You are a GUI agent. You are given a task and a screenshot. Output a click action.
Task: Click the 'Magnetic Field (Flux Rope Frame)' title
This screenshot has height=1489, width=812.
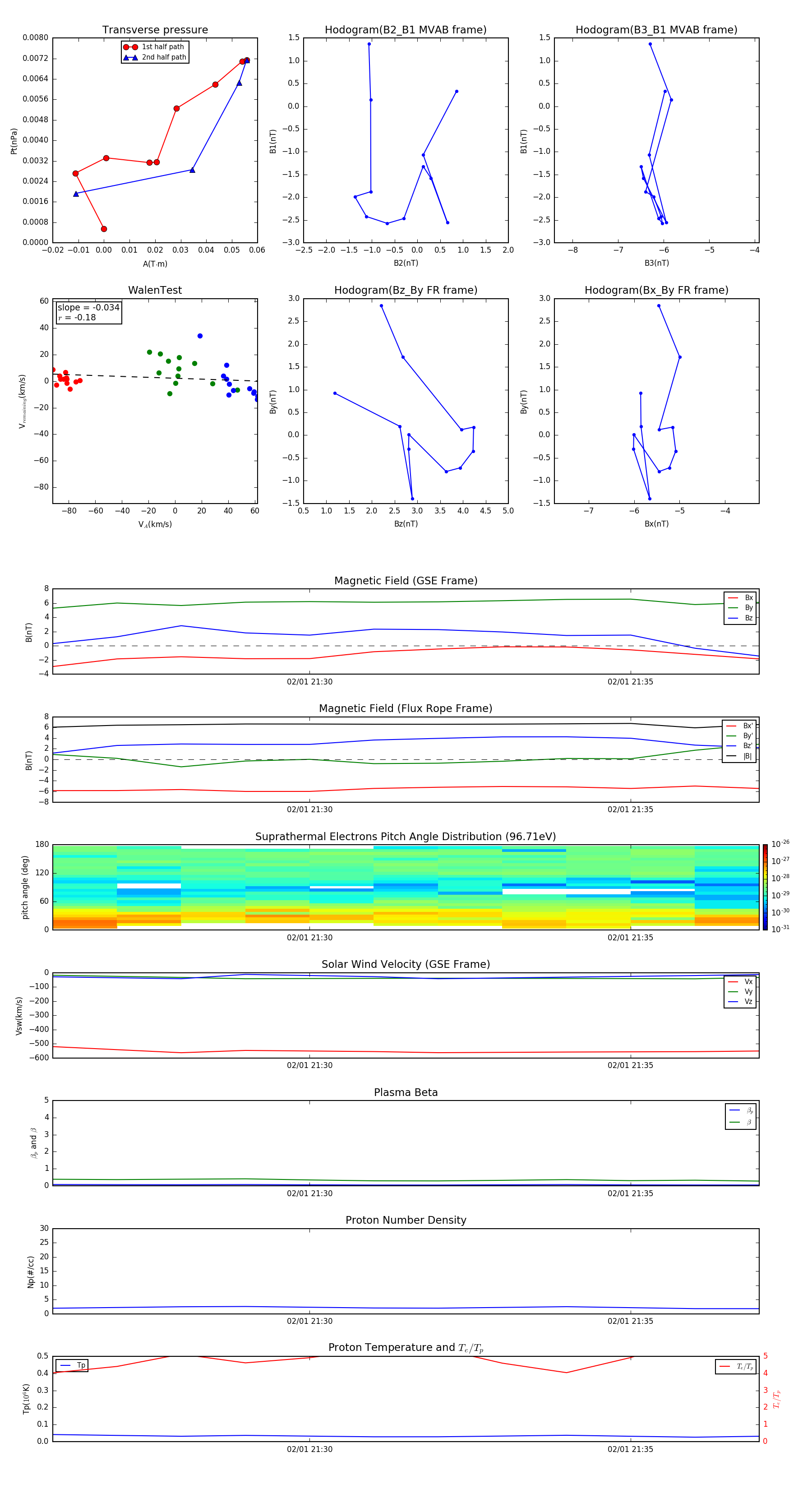coord(406,709)
